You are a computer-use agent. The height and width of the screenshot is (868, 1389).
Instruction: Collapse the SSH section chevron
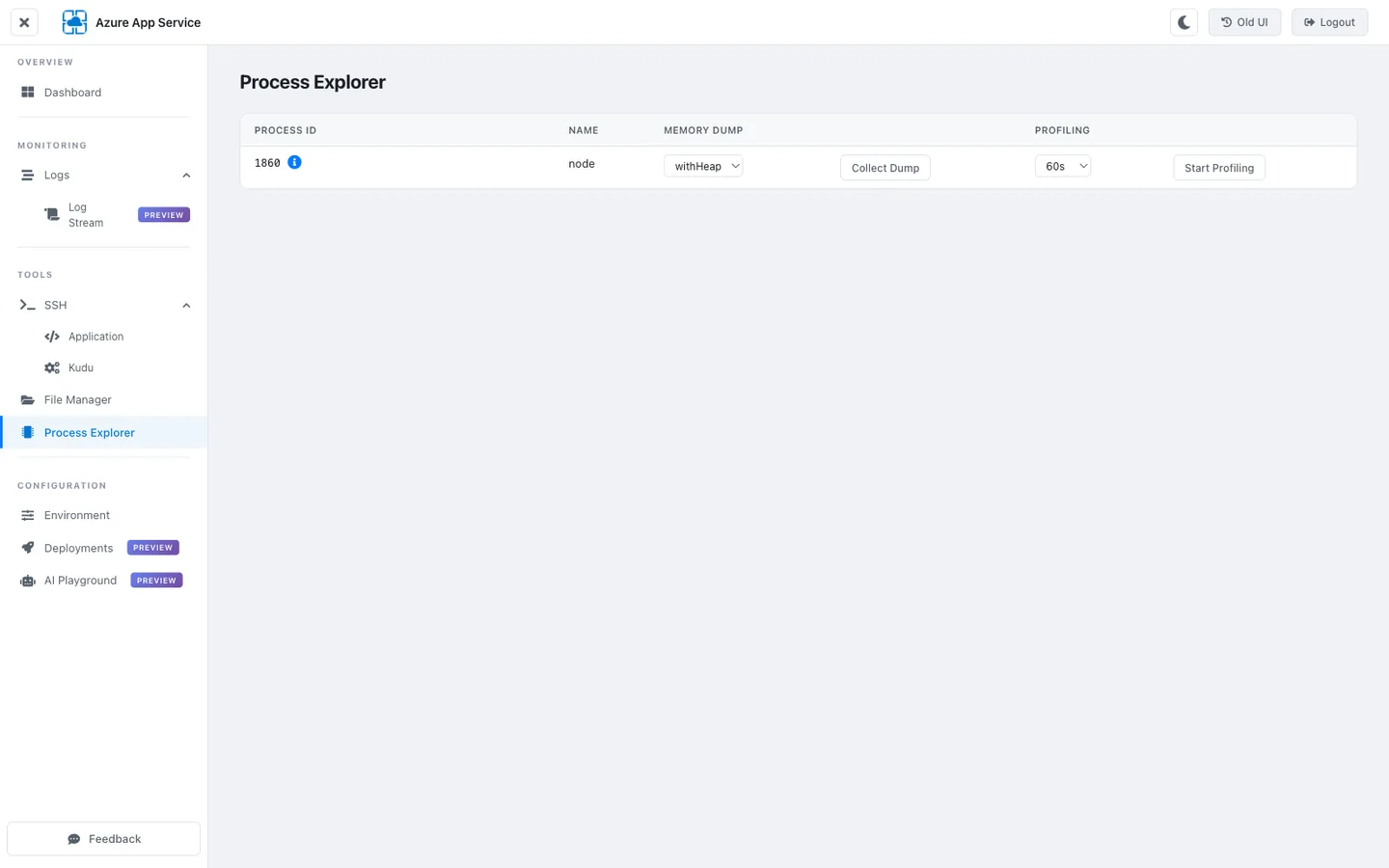[186, 306]
